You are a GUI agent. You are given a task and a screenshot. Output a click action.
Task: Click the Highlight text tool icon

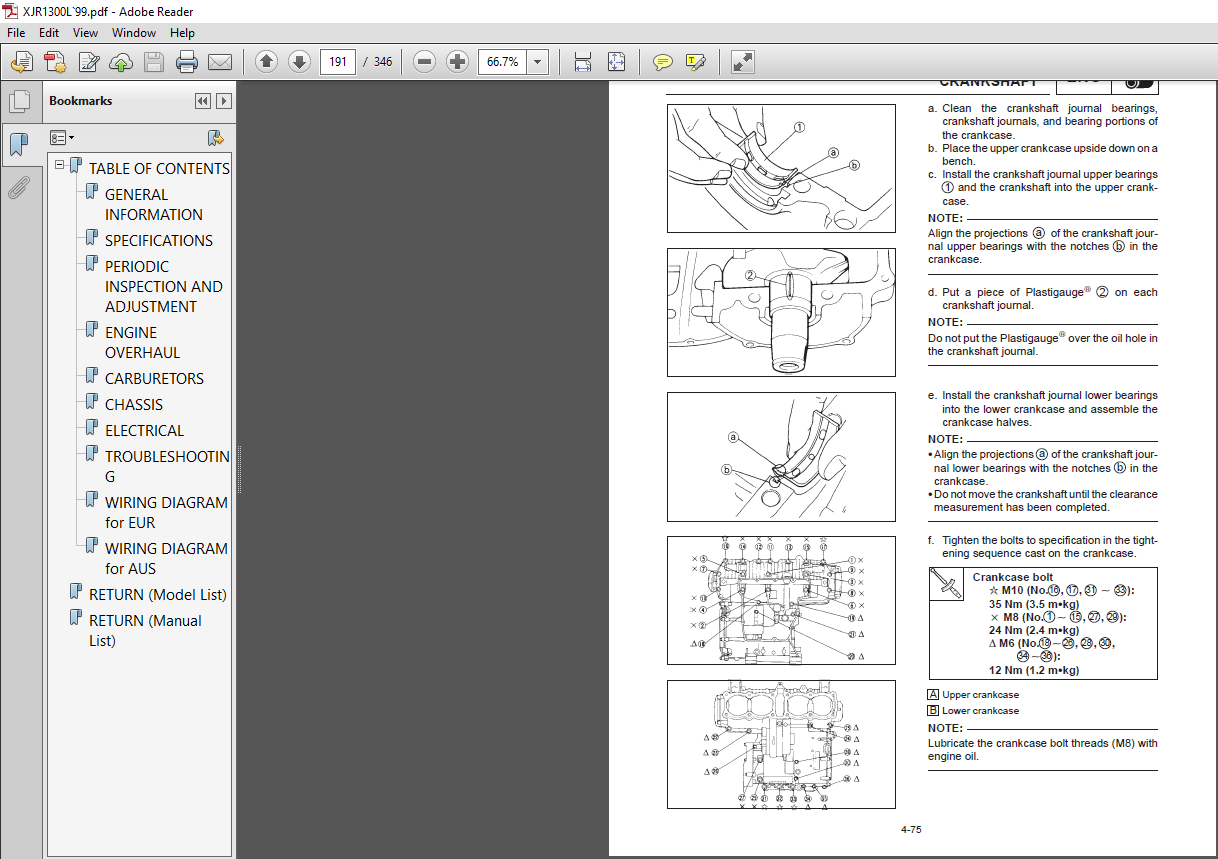pos(696,62)
